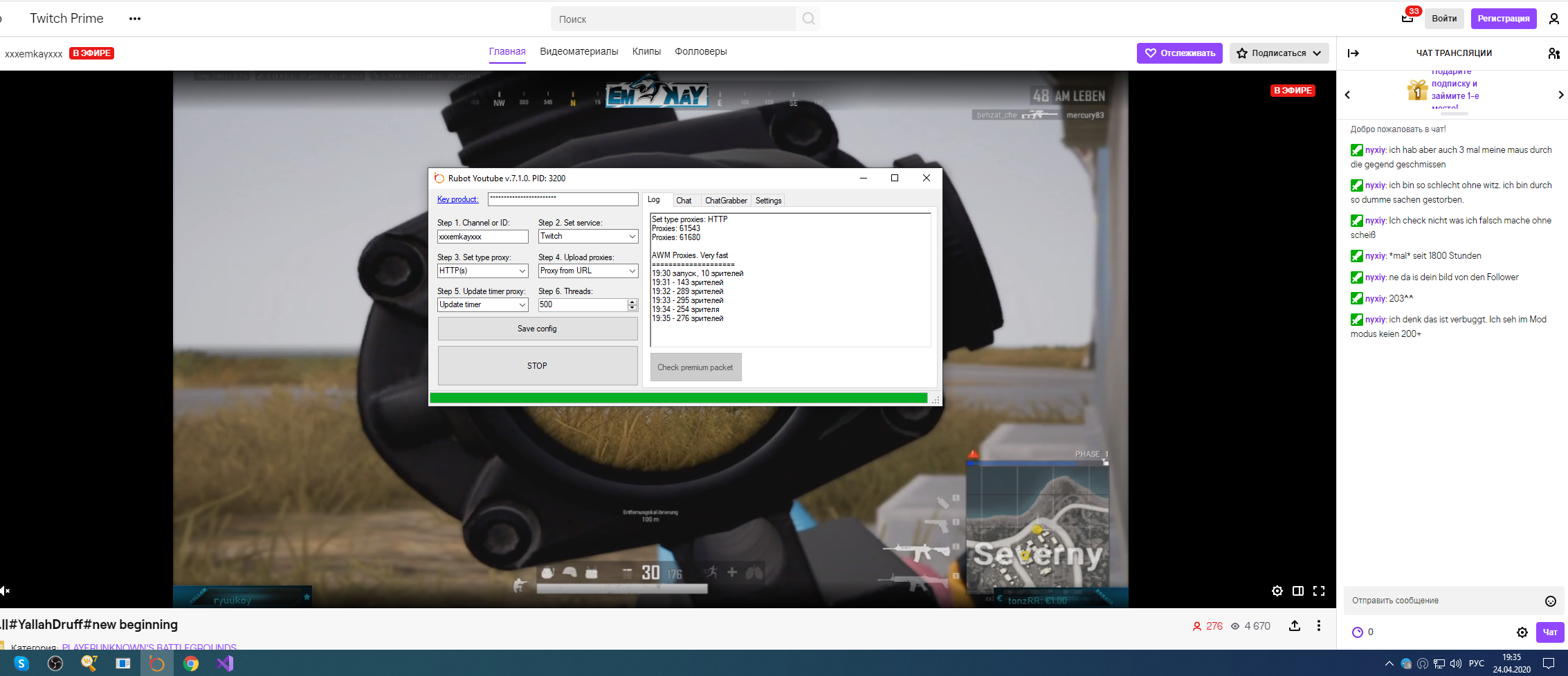
Task: Unmute the stream video
Action: pyautogui.click(x=5, y=590)
